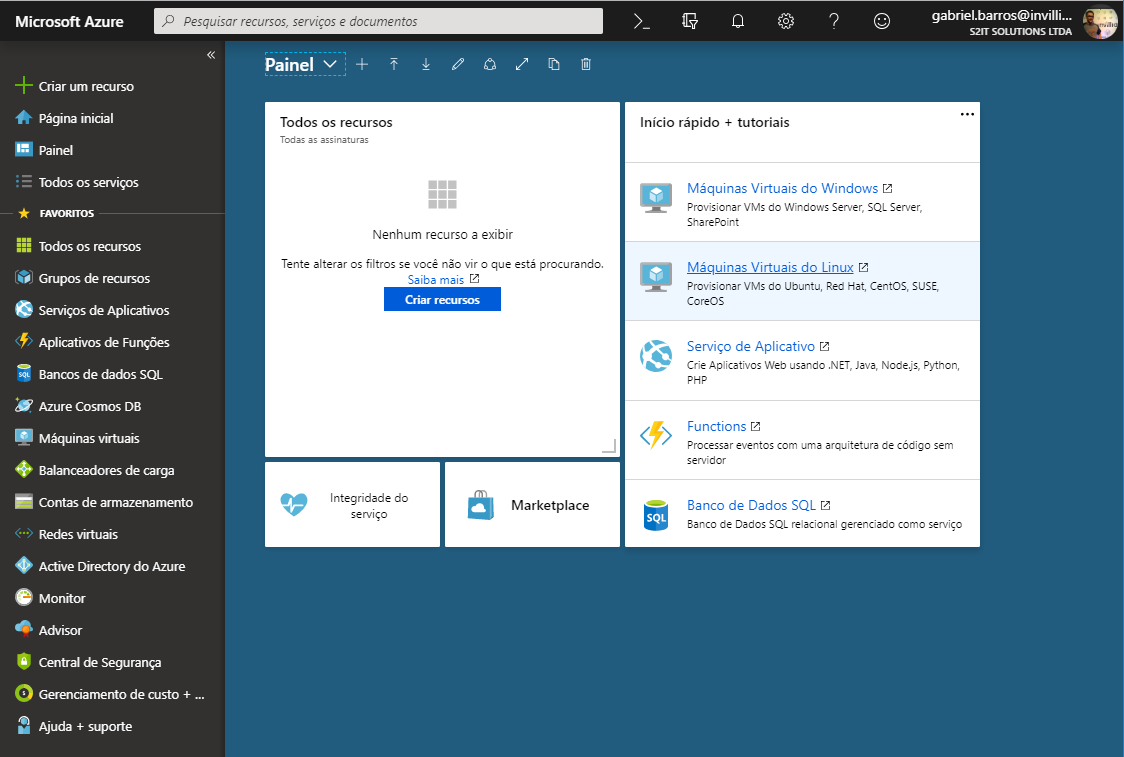This screenshot has height=757, width=1124.
Task: Click the Linux VM monitor icon
Action: [656, 277]
